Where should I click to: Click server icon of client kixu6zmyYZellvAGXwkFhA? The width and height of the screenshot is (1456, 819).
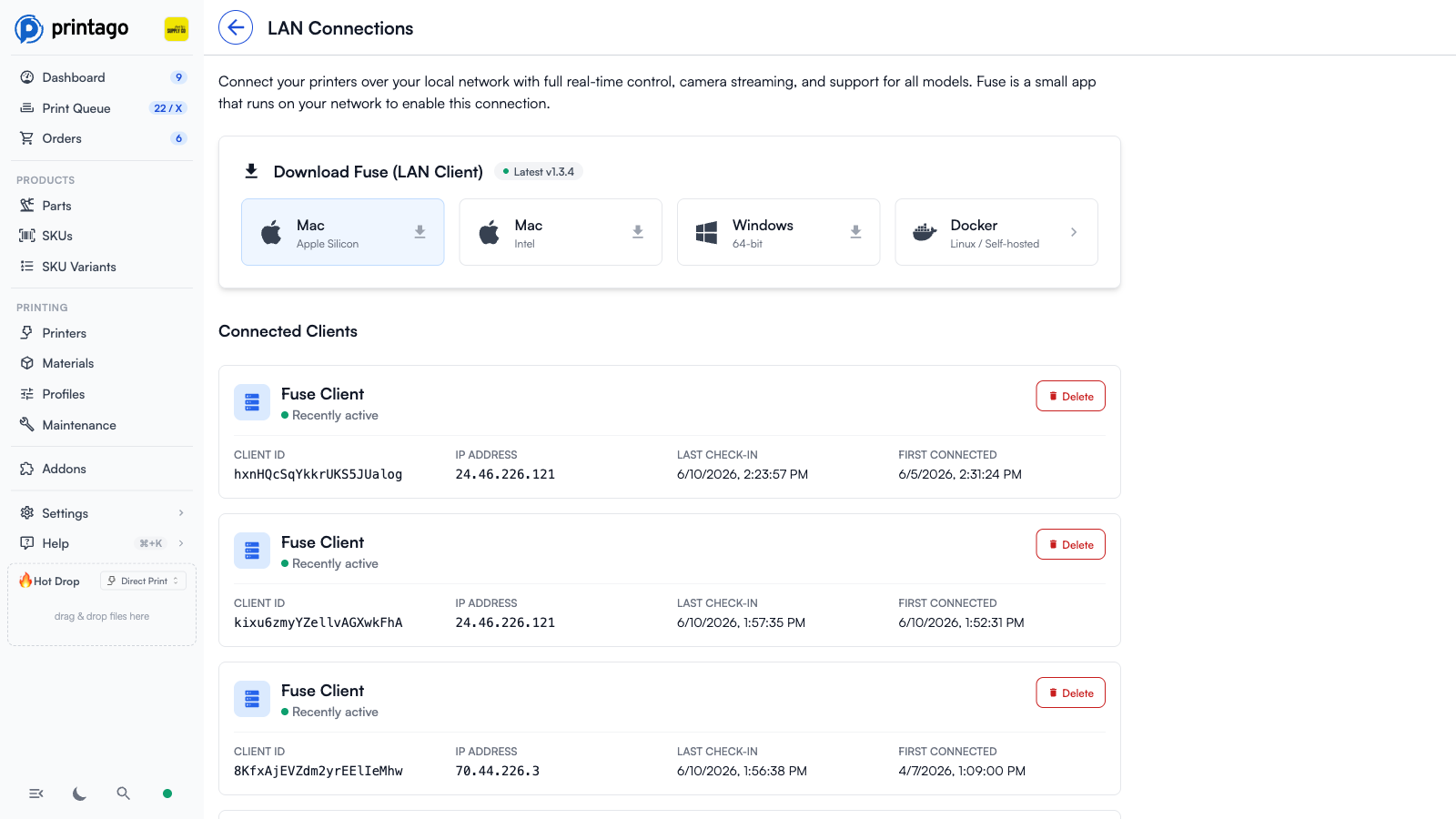tap(252, 551)
